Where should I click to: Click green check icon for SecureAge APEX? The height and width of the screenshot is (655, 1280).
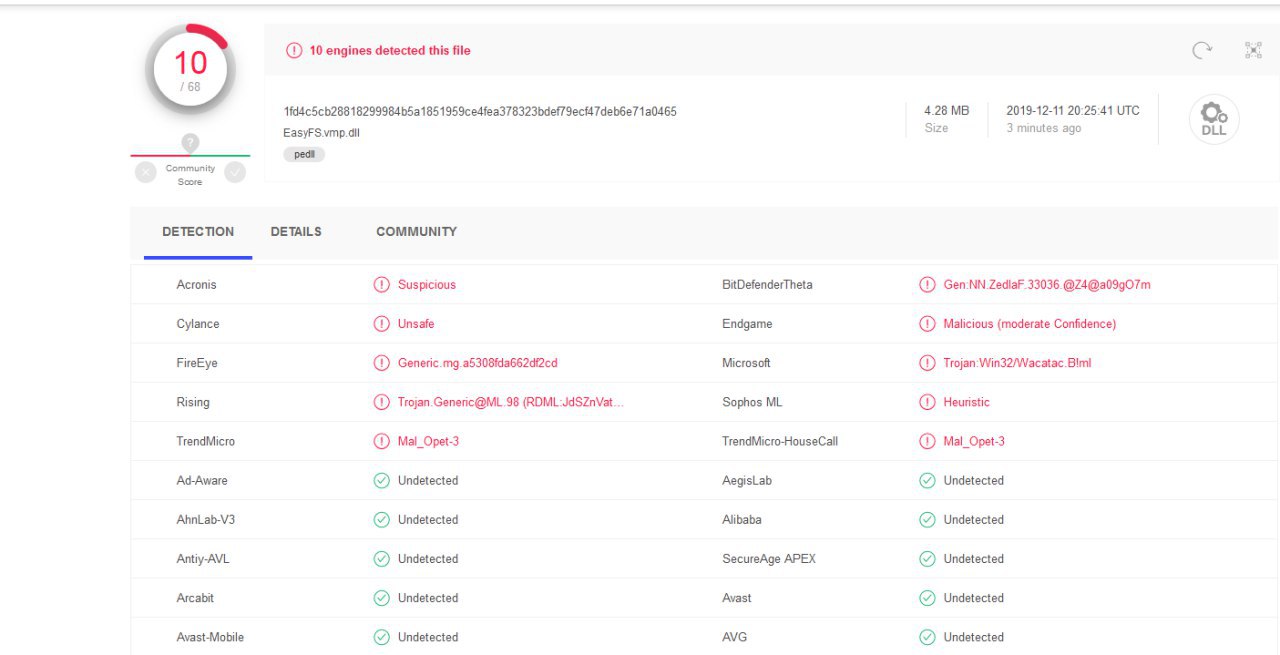tap(927, 559)
